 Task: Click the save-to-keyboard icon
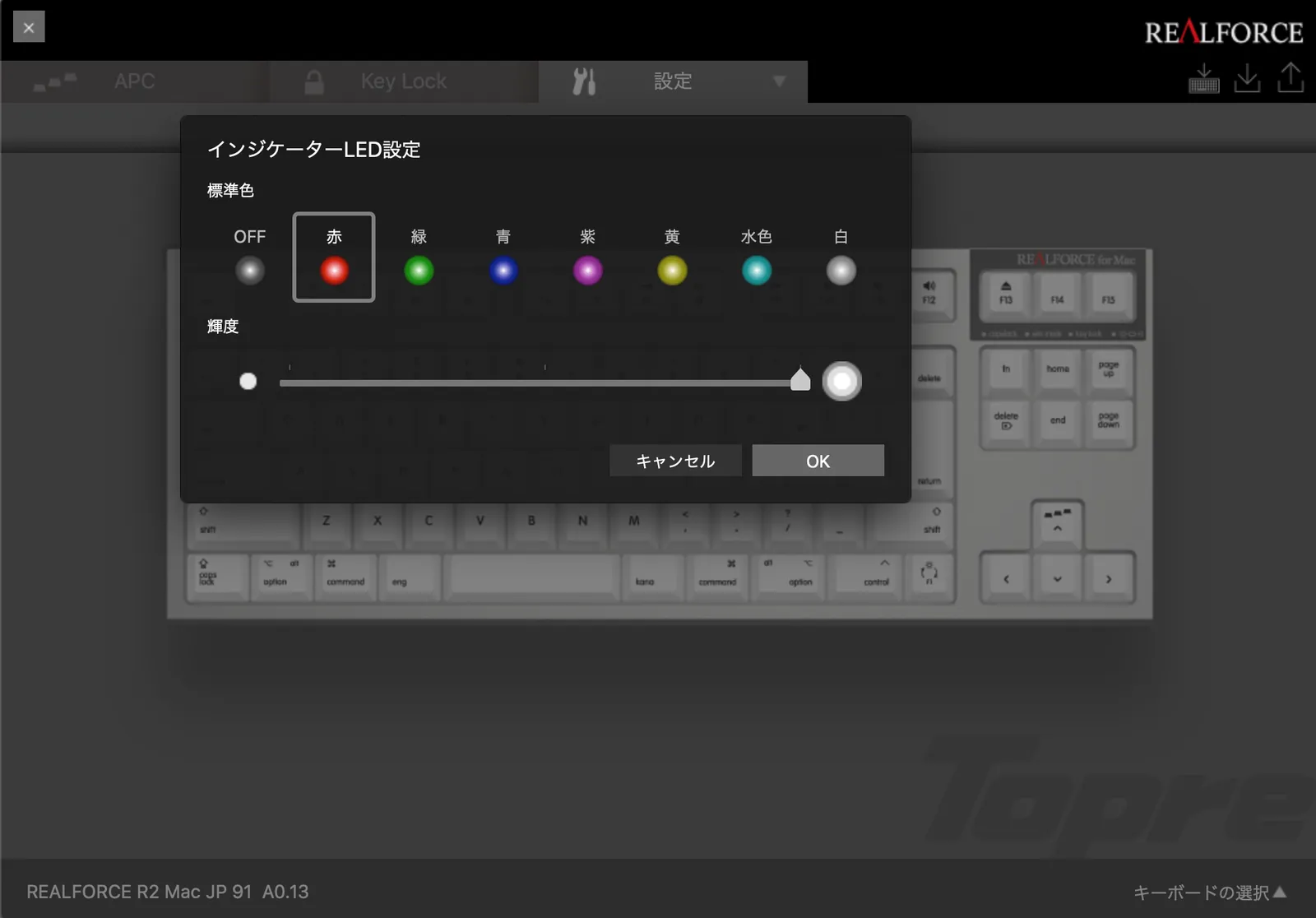click(1203, 79)
